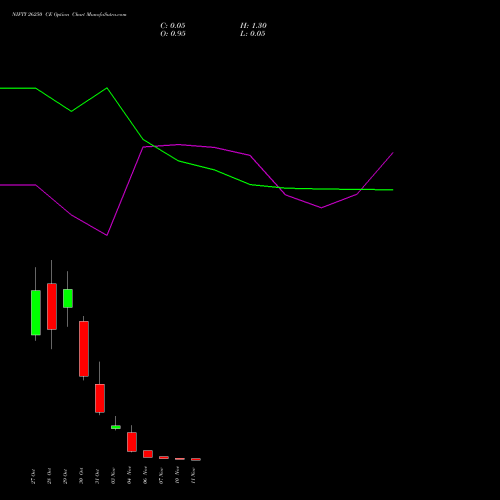This screenshot has height=500, width=500.
Task: Select the red candlestick for 30 Oct
Action: pos(84,349)
